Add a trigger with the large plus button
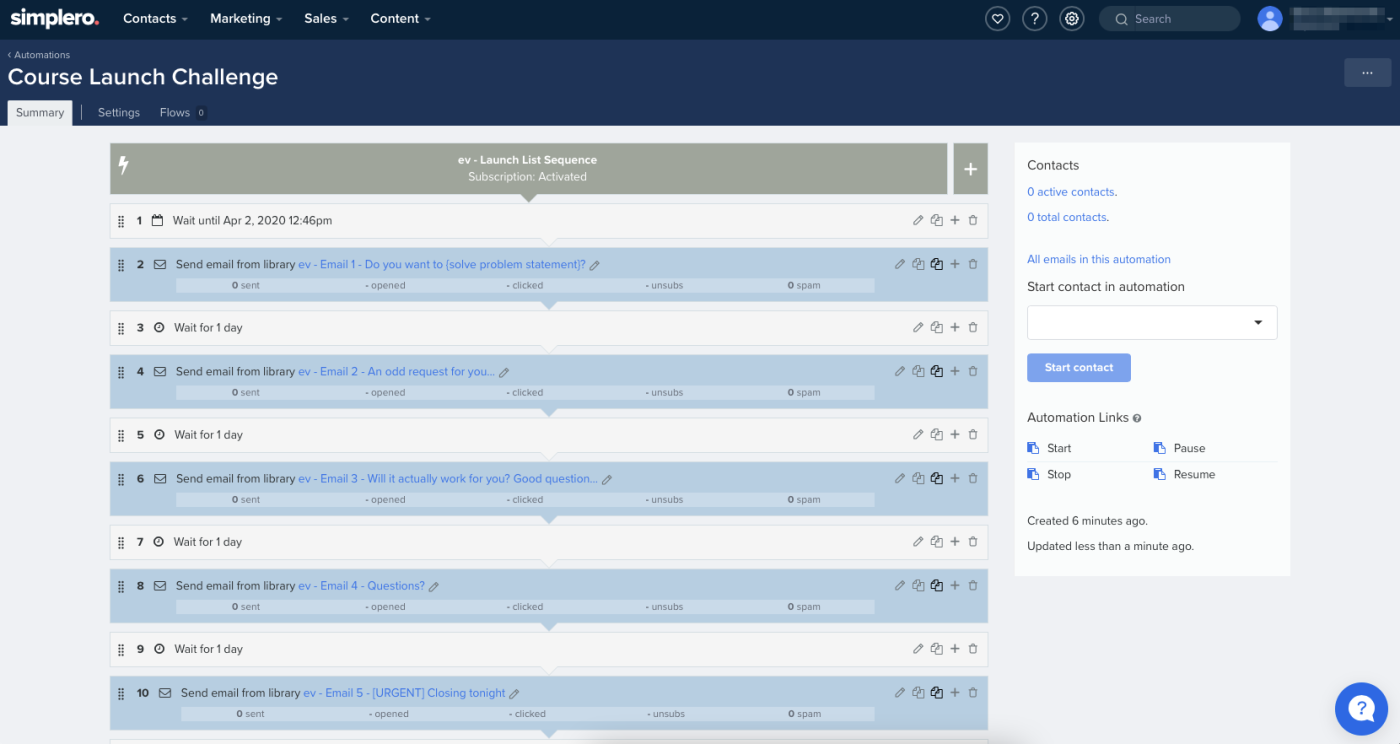This screenshot has width=1400, height=744. [970, 169]
